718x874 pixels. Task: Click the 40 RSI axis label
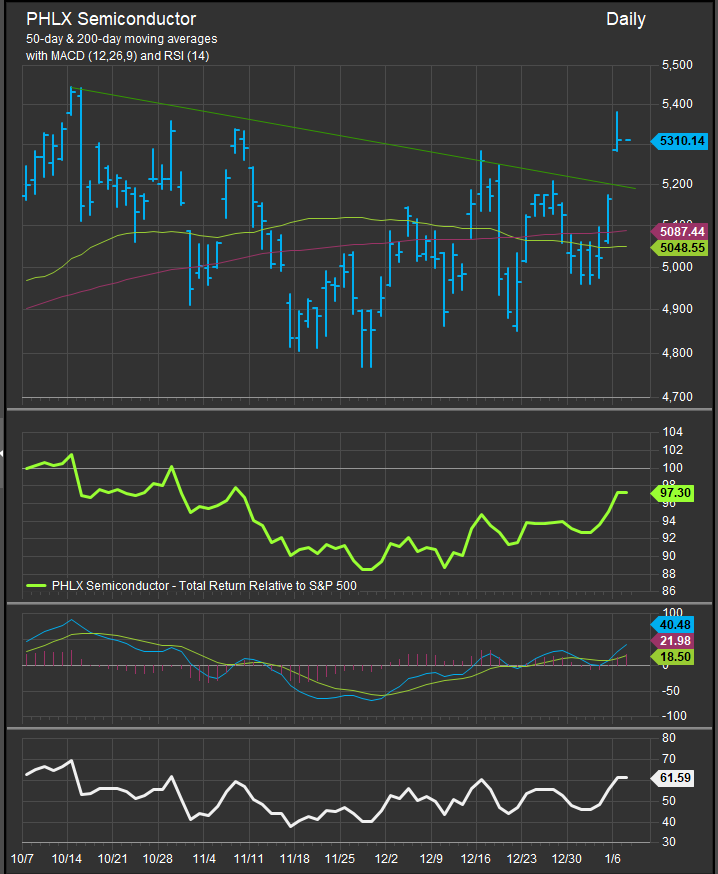[669, 822]
